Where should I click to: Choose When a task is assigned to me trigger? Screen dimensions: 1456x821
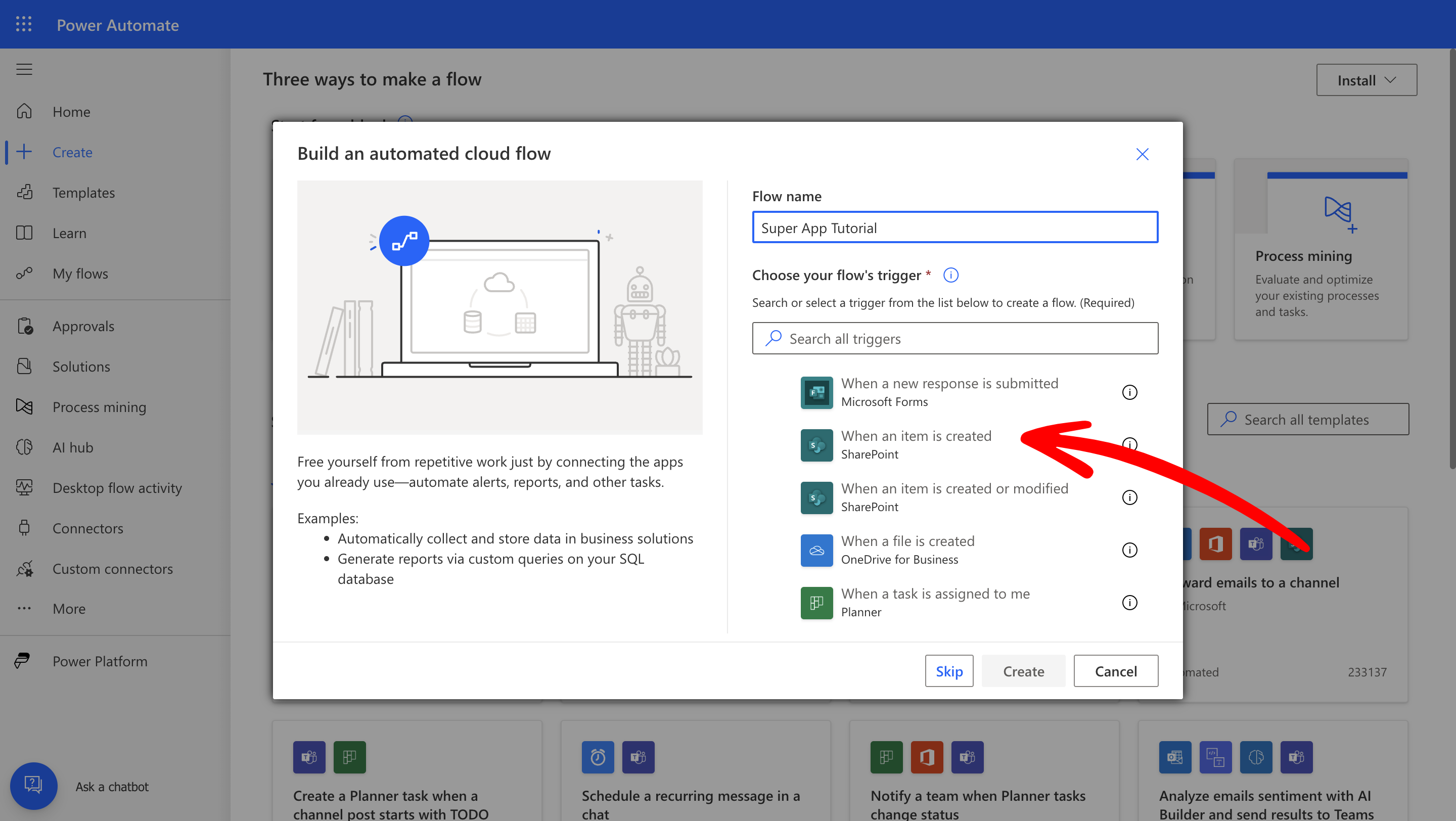(935, 602)
